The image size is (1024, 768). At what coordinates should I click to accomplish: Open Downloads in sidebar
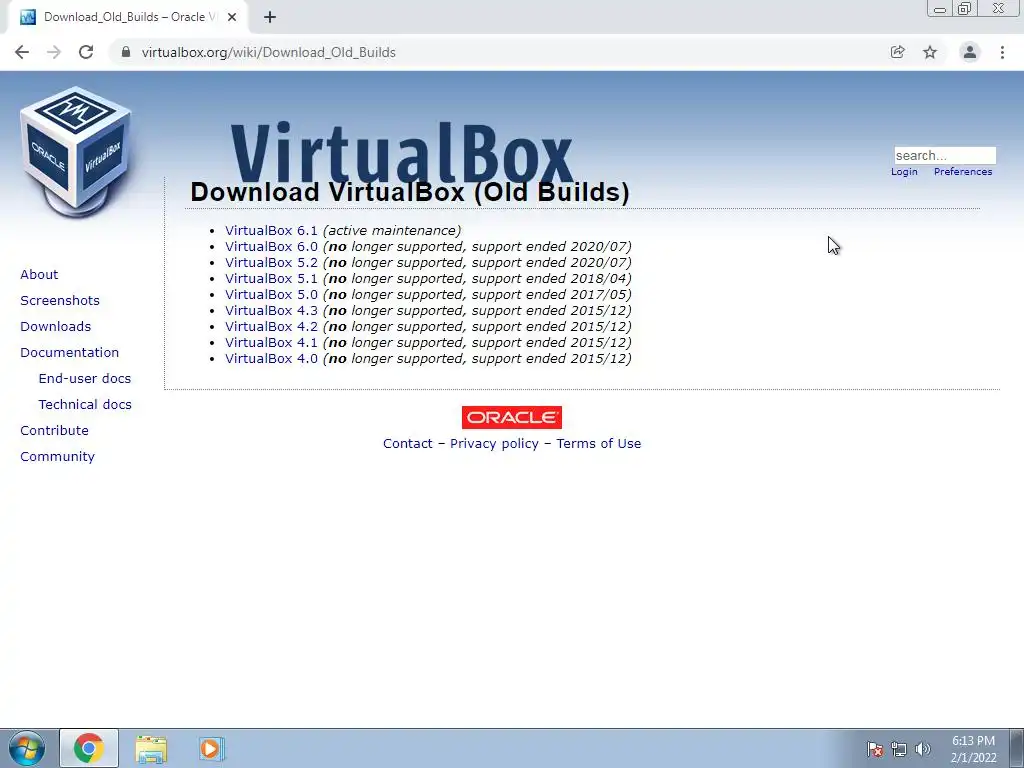[x=56, y=327]
